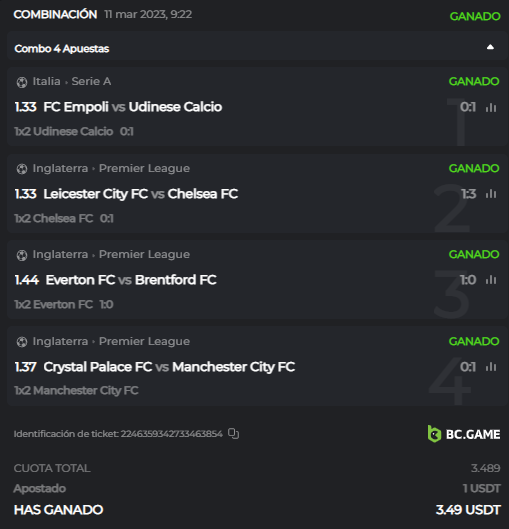Collapse the Combo 4 Apuestas section arrow
Screen dimensions: 509x529
[490, 47]
